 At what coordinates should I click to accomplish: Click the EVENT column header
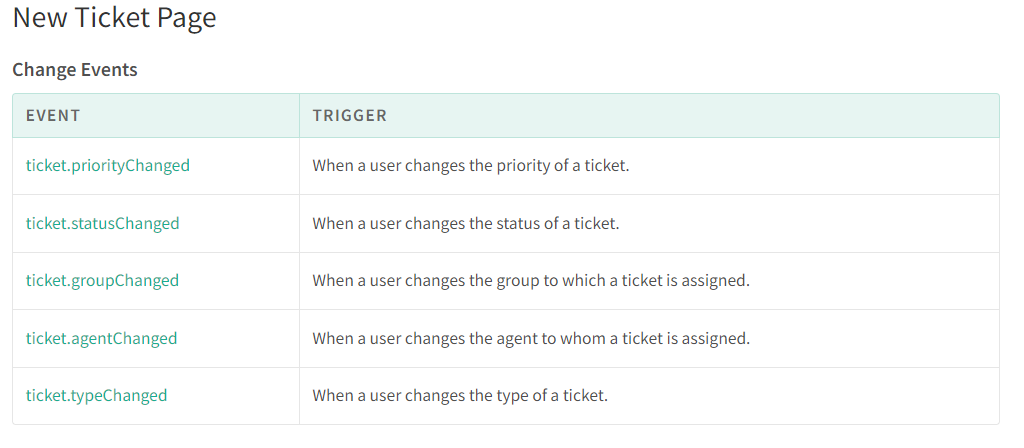(53, 116)
